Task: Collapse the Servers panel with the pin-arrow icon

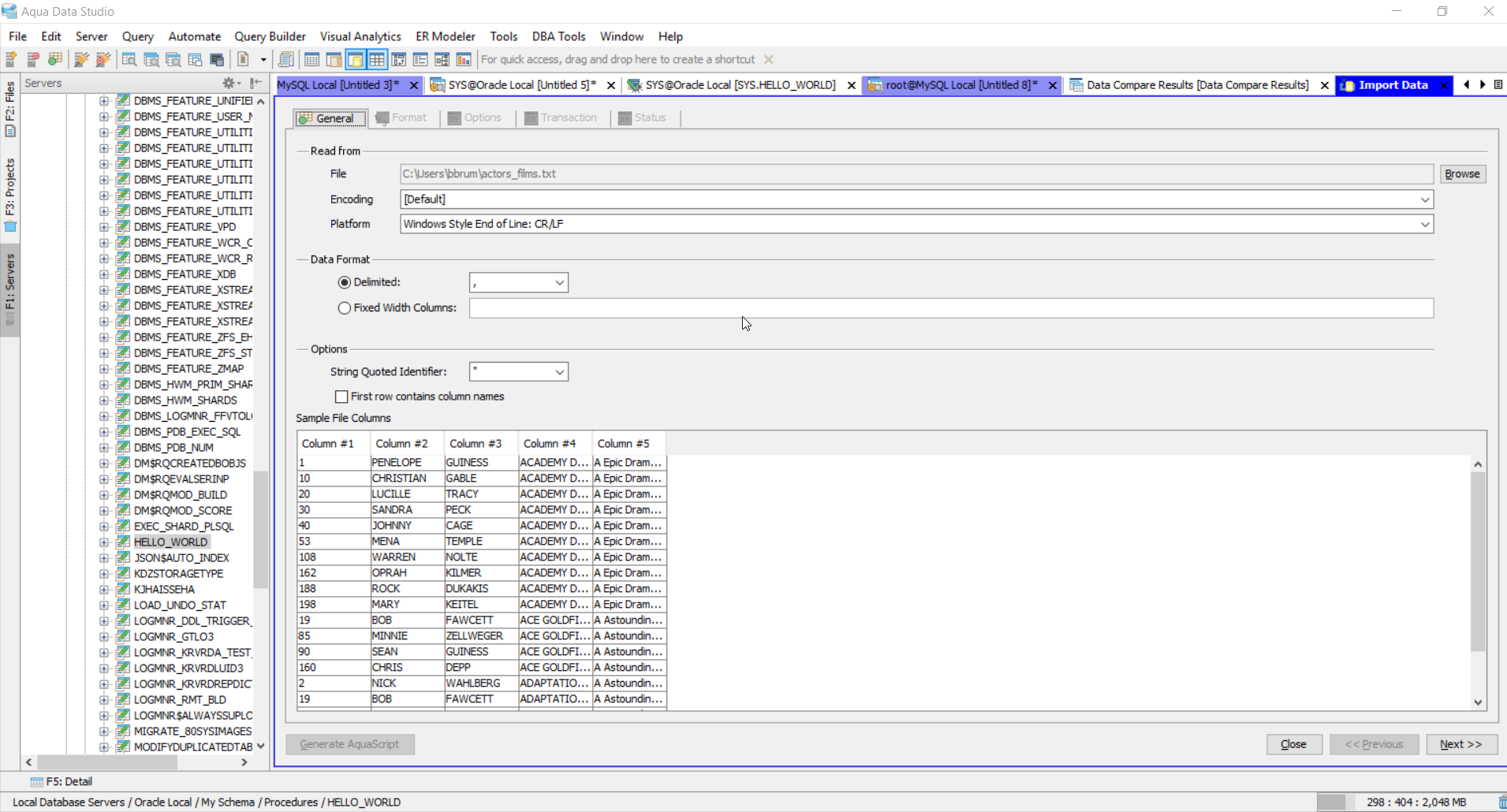Action: [256, 83]
